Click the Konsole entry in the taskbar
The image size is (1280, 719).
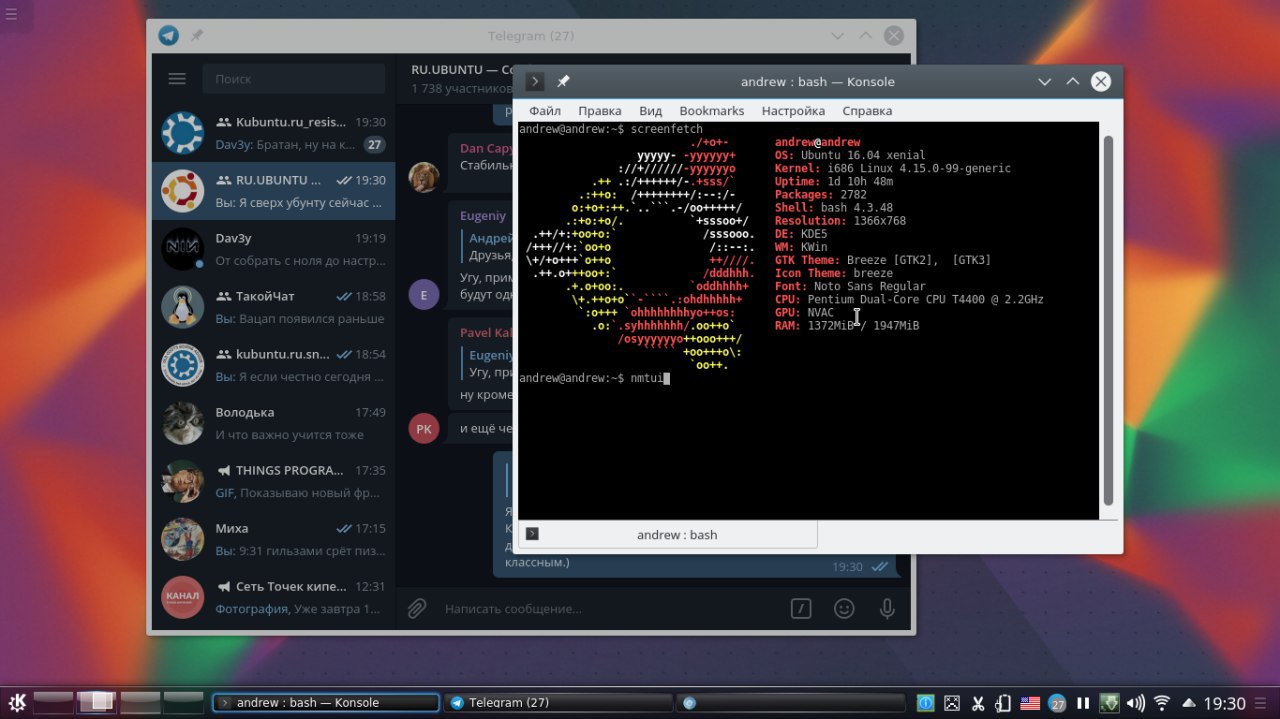click(326, 703)
